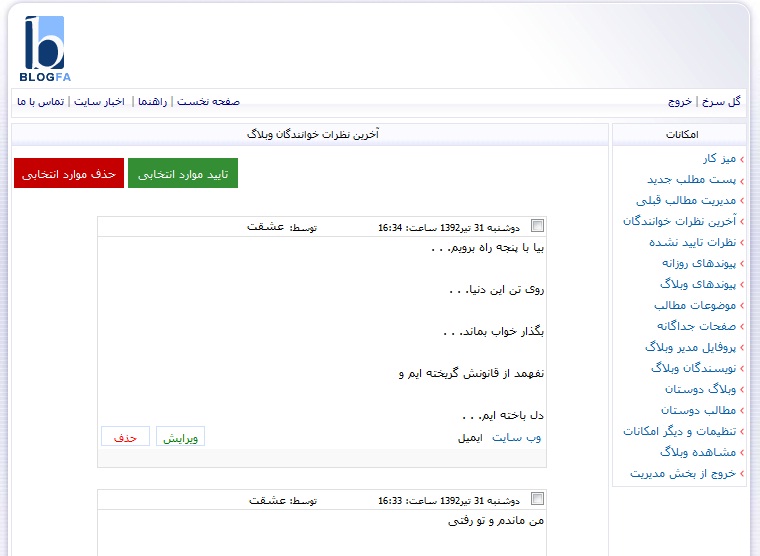
Task: Open پروفایل مدیر وبلاگ link
Action: pos(691,348)
